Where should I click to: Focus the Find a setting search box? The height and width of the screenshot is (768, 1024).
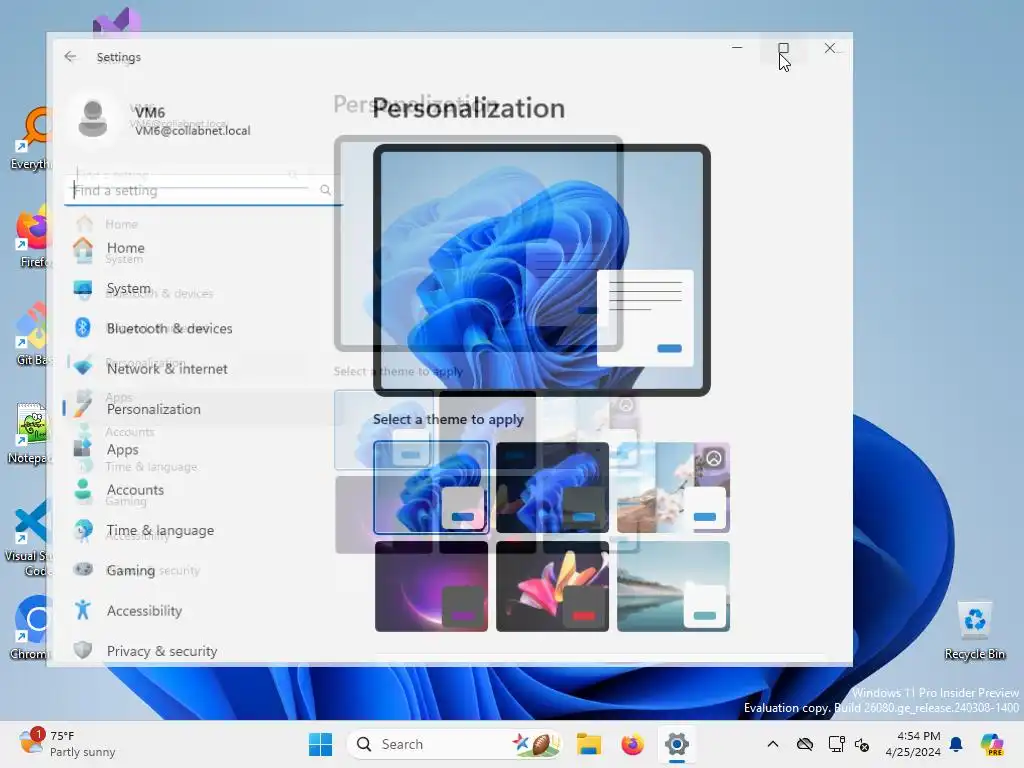coord(202,191)
